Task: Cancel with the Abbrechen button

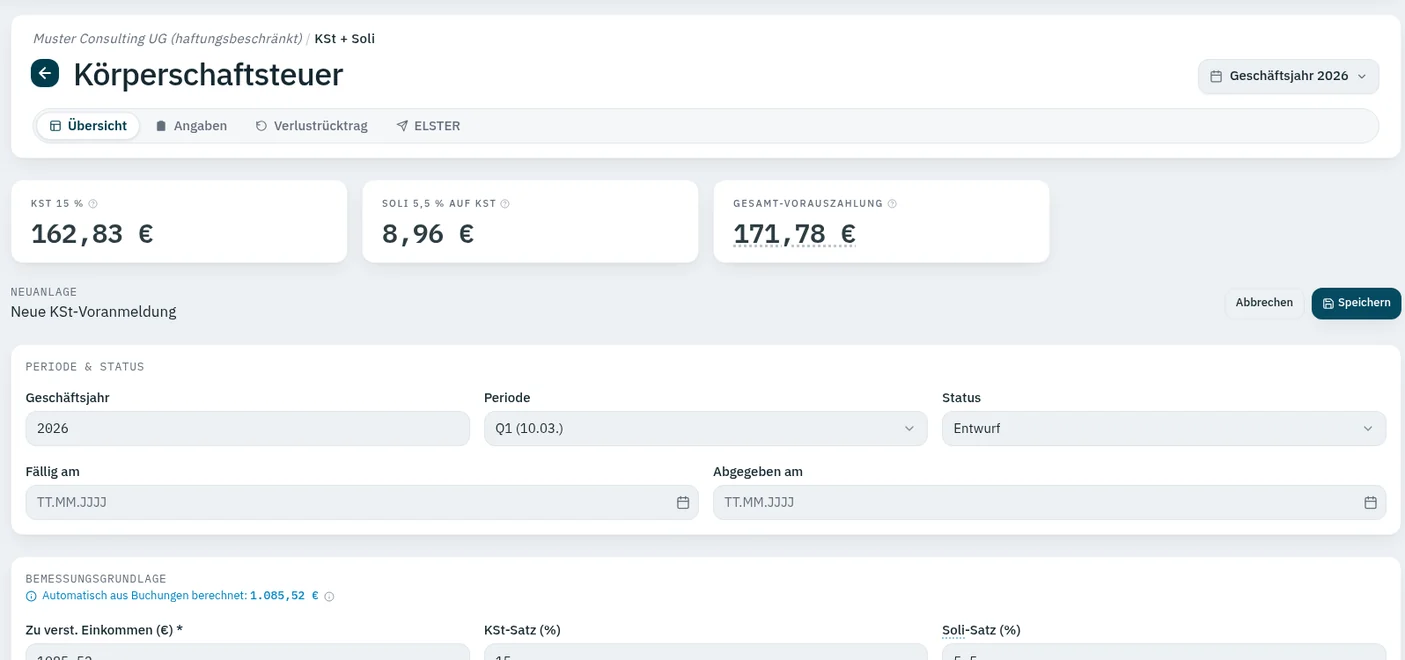Action: 1264,302
